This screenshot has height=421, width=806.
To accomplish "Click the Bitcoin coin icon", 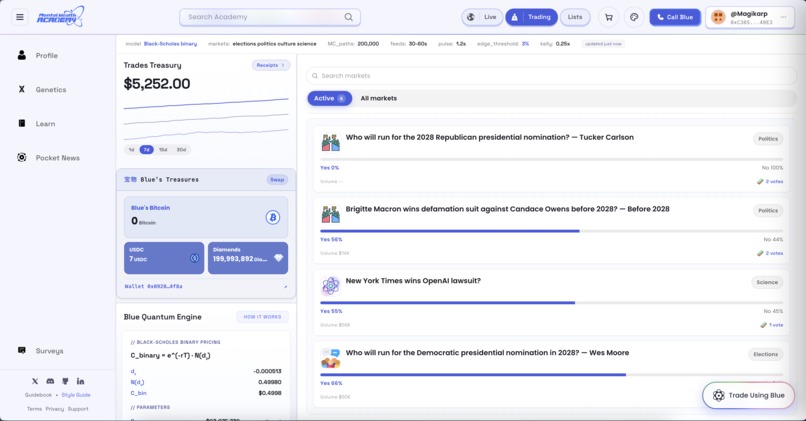I will (x=273, y=217).
